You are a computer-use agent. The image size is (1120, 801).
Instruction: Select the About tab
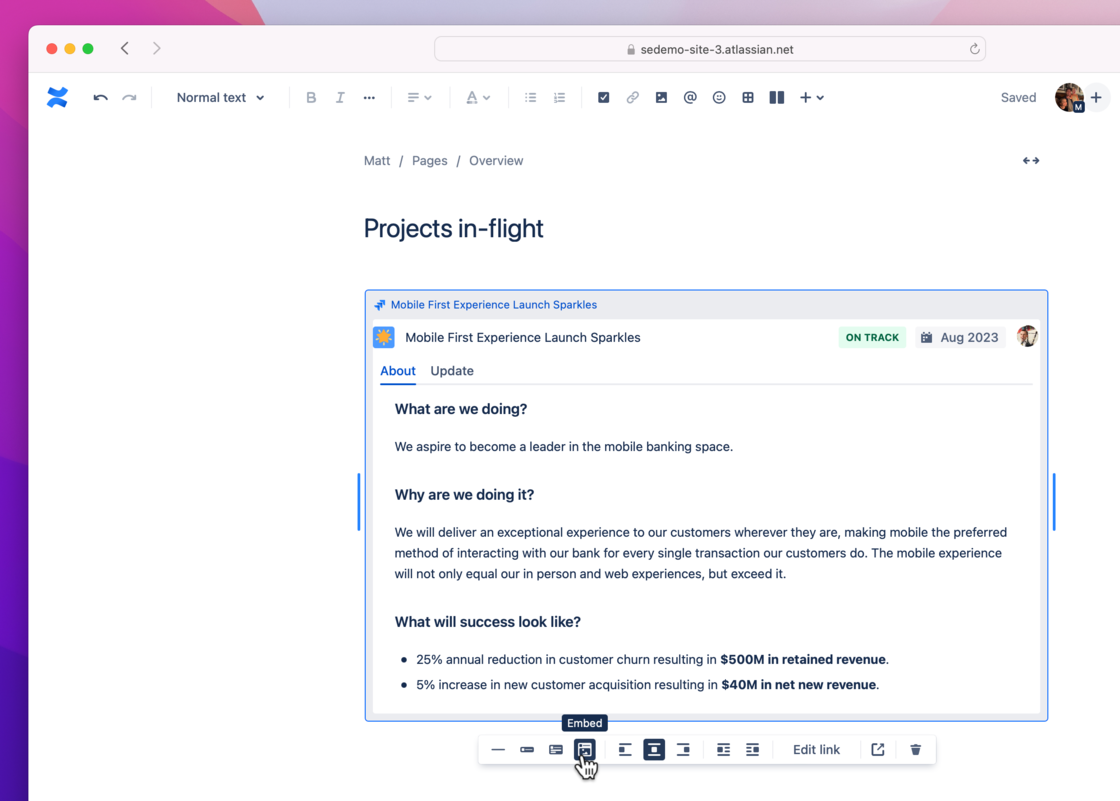click(x=397, y=371)
